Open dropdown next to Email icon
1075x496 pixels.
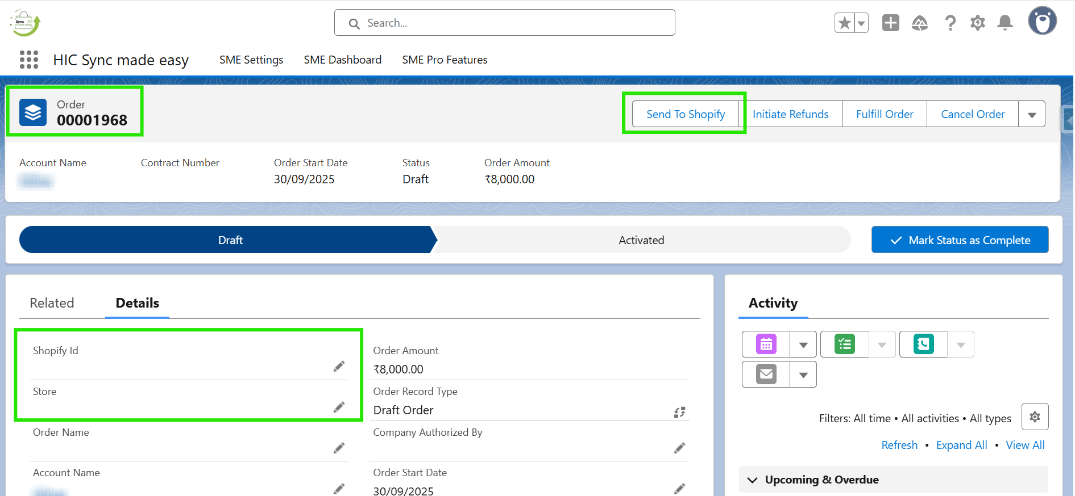(803, 375)
